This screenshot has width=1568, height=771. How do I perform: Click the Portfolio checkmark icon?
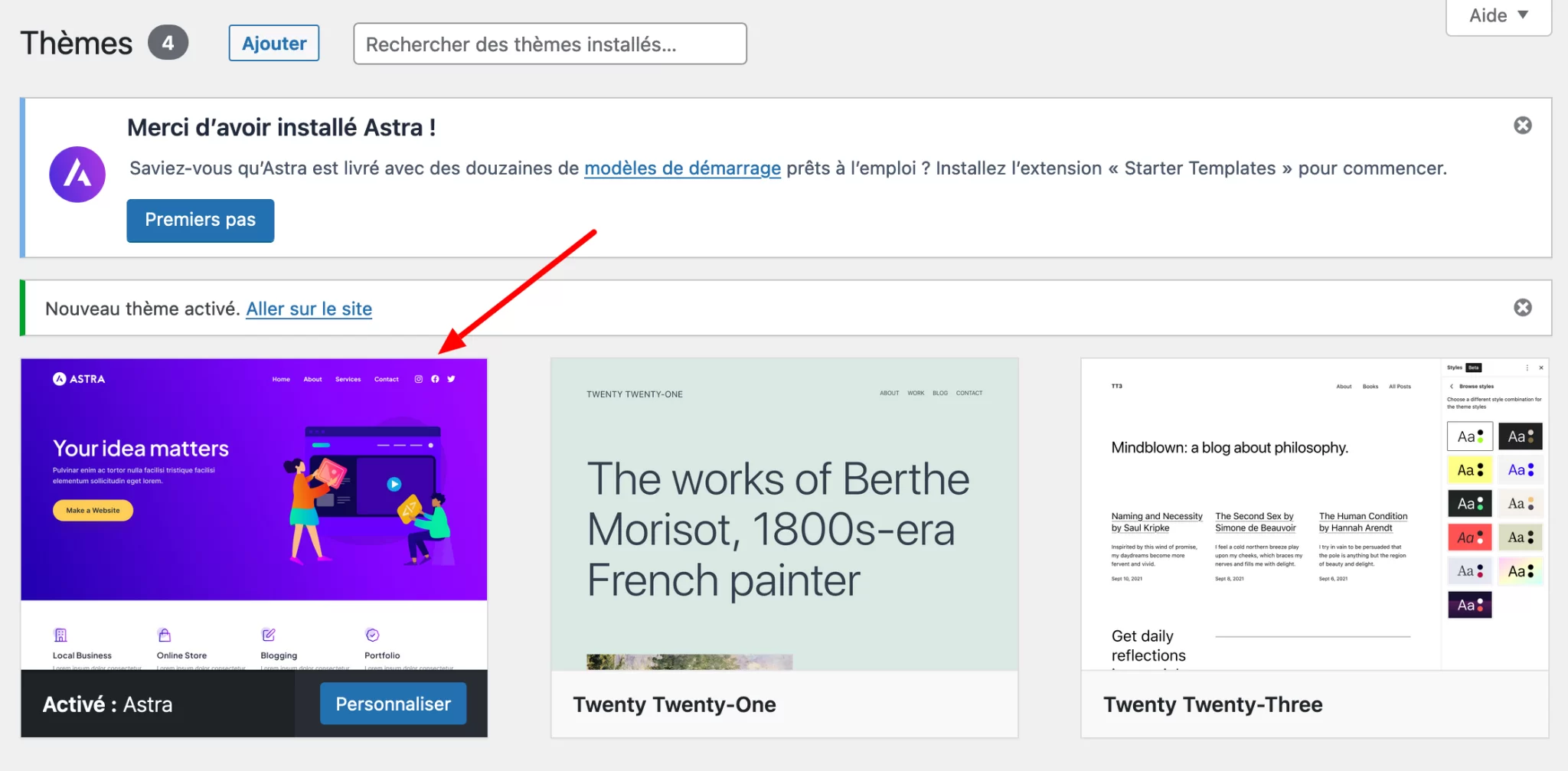pyautogui.click(x=372, y=635)
